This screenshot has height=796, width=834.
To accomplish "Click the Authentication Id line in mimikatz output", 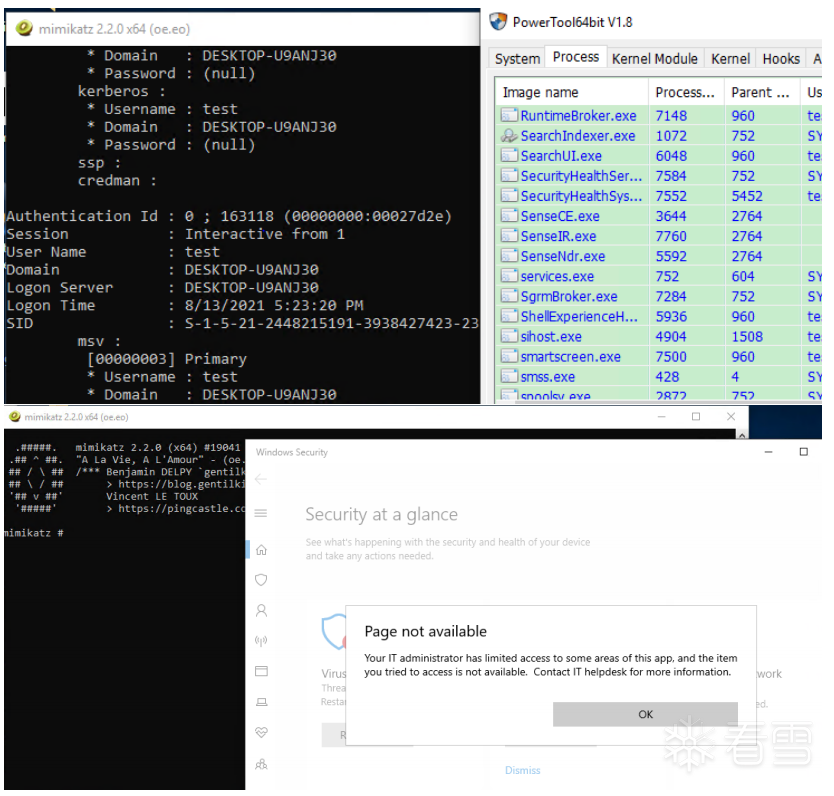I will click(229, 216).
